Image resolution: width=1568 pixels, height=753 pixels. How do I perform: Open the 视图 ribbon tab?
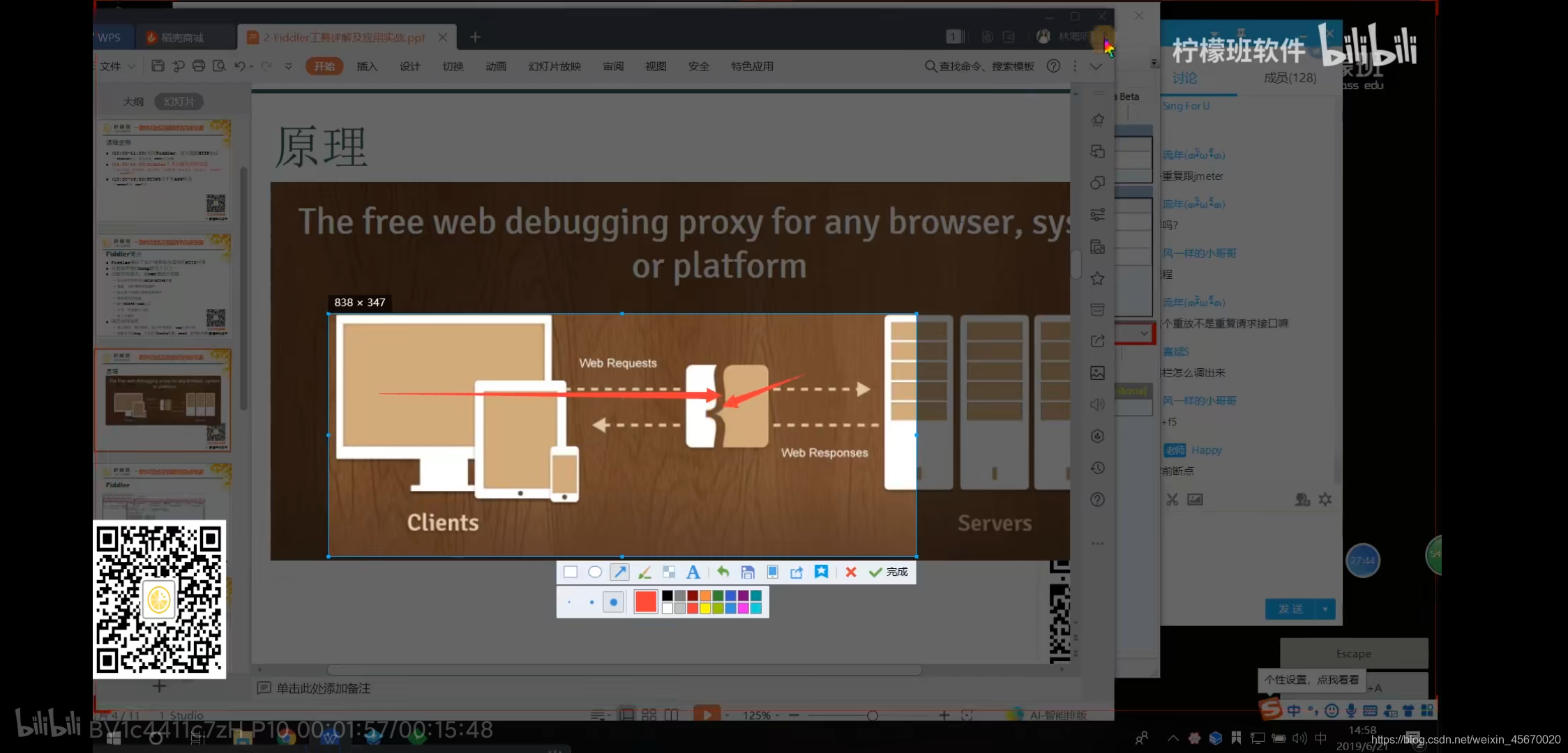pos(656,66)
